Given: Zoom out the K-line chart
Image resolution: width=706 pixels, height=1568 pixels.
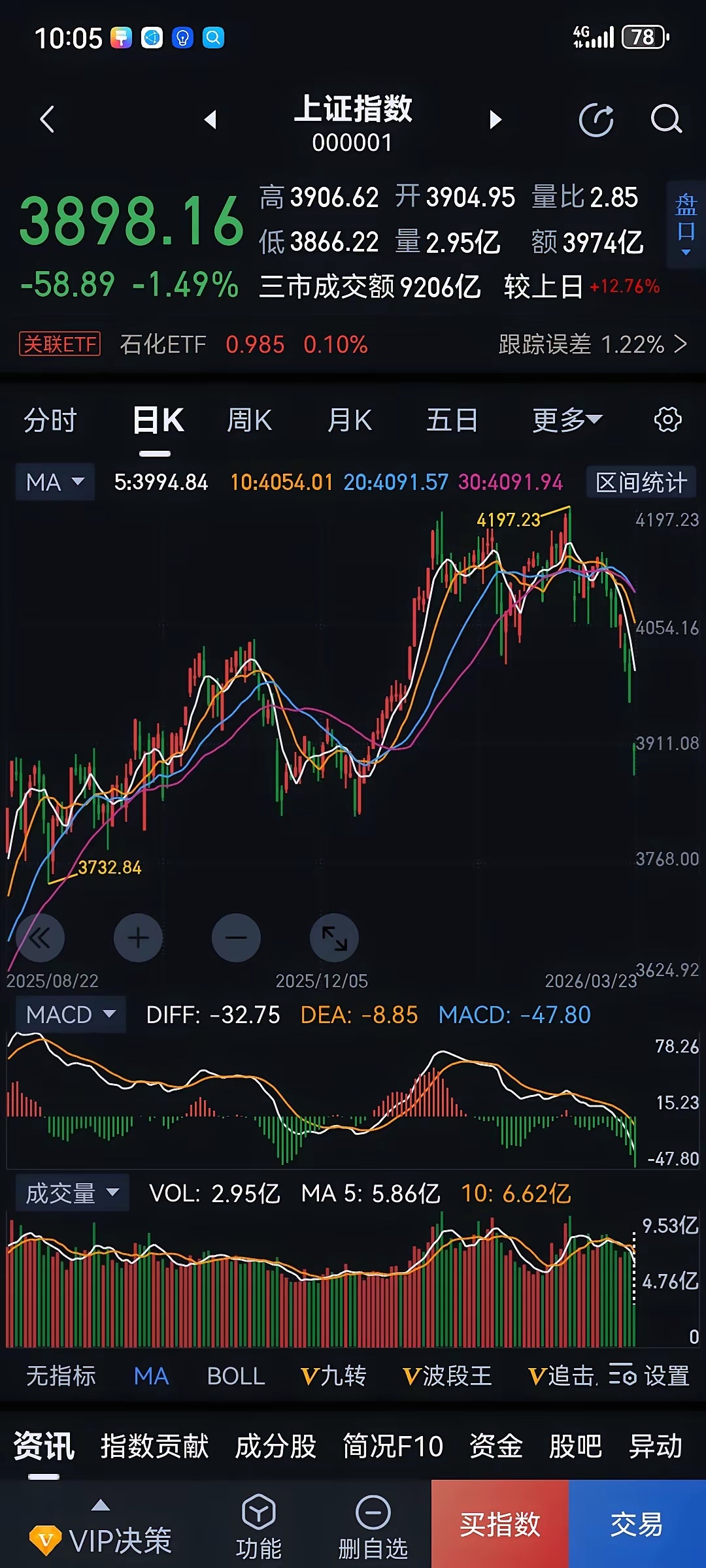Looking at the screenshot, I should (x=236, y=938).
